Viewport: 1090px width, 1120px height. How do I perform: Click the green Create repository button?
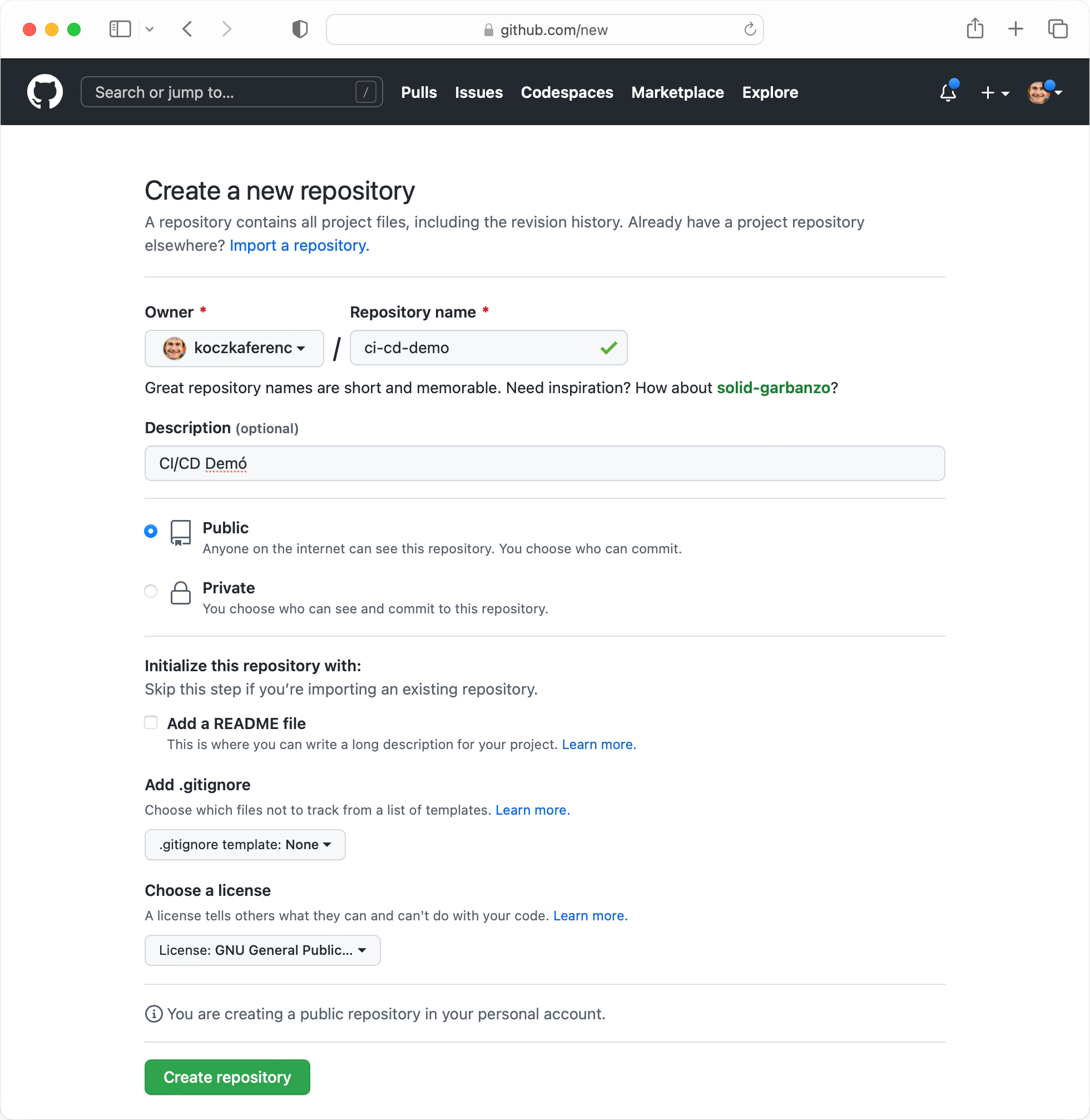tap(227, 1077)
